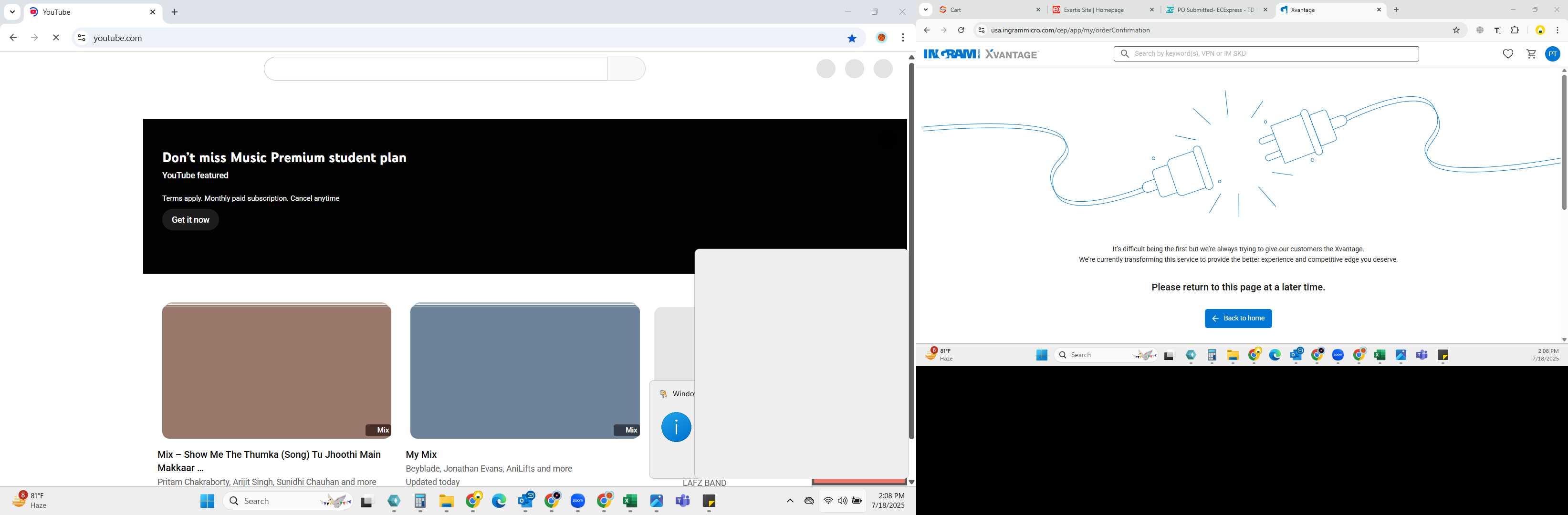Open File Explorer from the right monitor taskbar

[1233, 355]
